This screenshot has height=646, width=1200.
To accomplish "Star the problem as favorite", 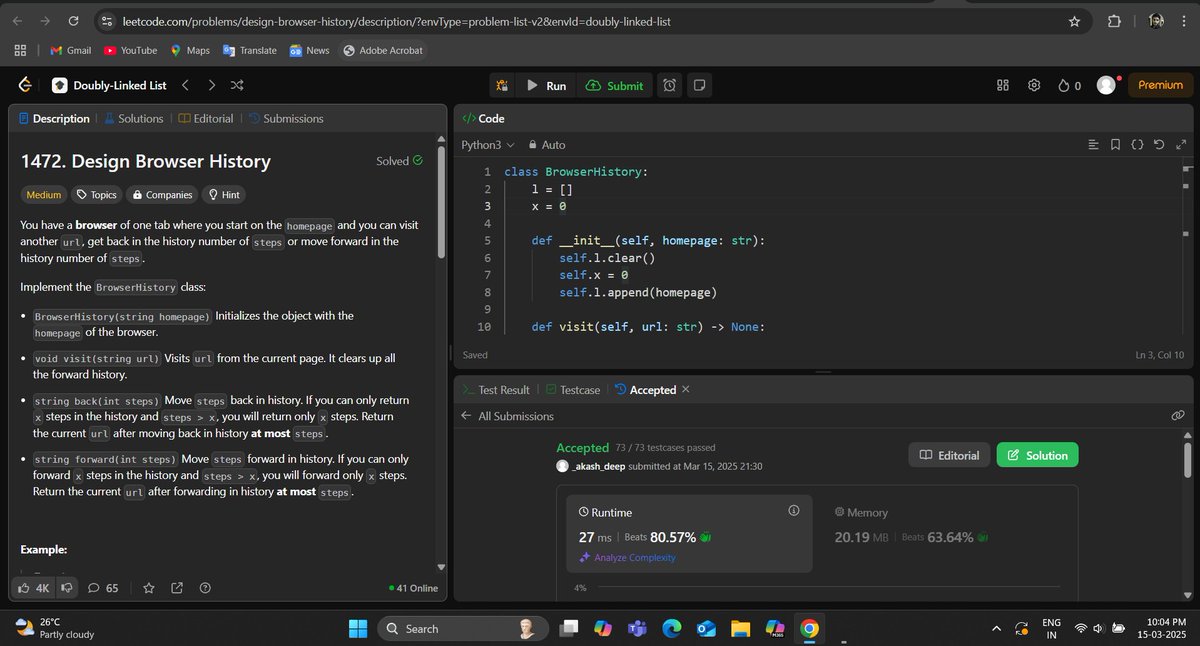I will pos(149,588).
